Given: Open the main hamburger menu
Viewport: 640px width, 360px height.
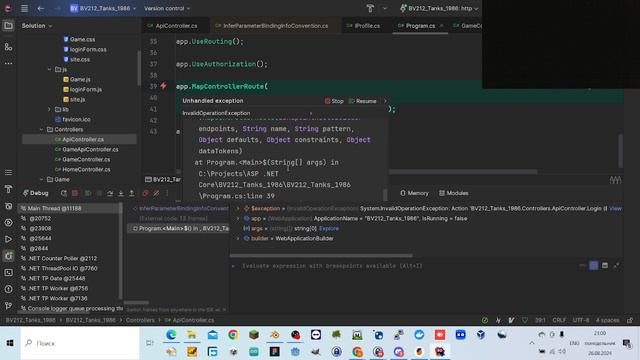Looking at the screenshot, I should pos(24,8).
